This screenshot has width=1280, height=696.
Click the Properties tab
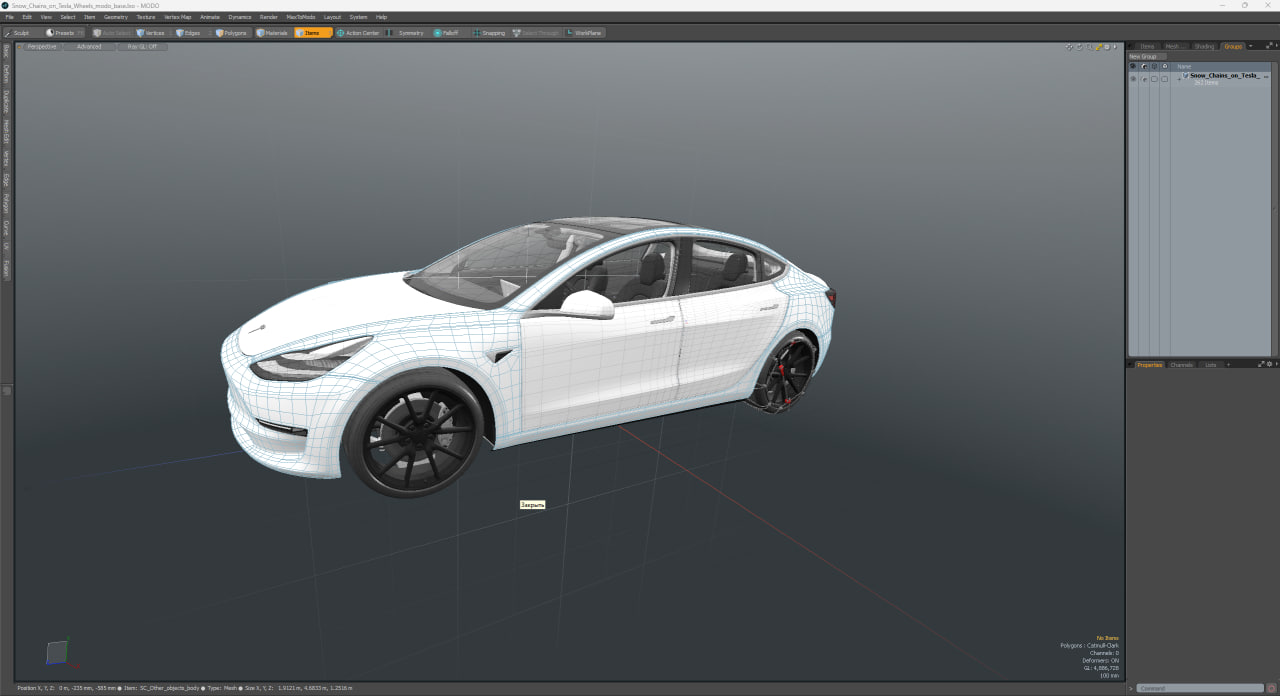point(1149,365)
